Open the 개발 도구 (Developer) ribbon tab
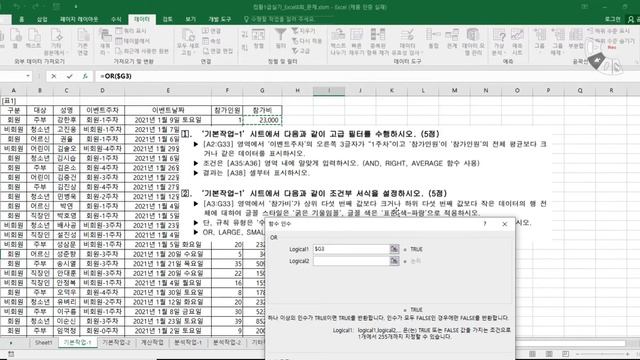640x360 pixels. tap(220, 19)
